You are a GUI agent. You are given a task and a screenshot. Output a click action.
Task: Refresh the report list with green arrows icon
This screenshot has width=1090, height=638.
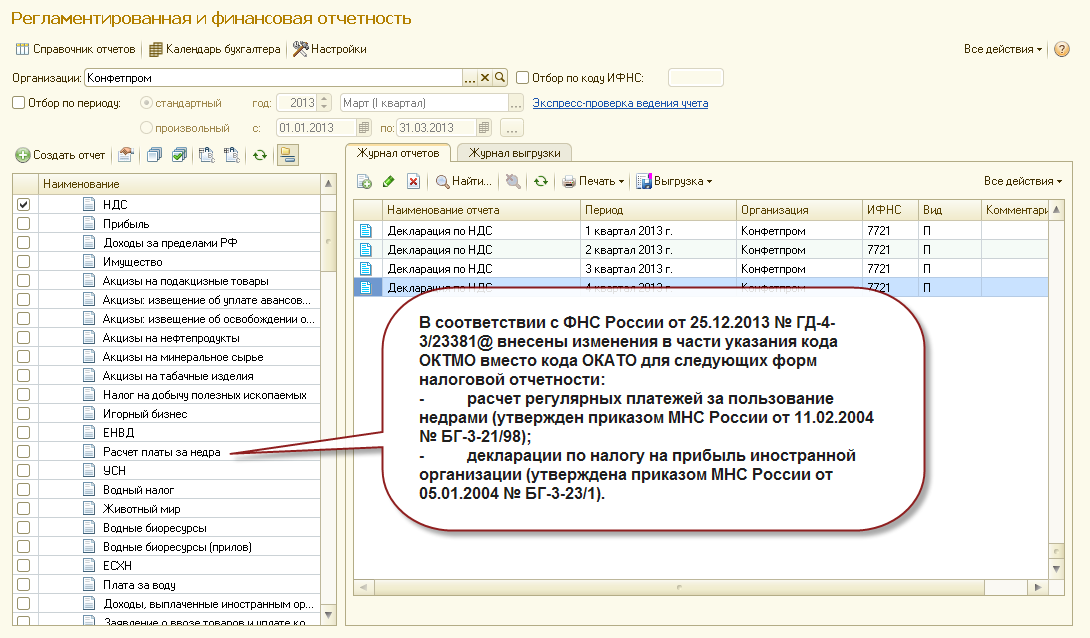(260, 155)
